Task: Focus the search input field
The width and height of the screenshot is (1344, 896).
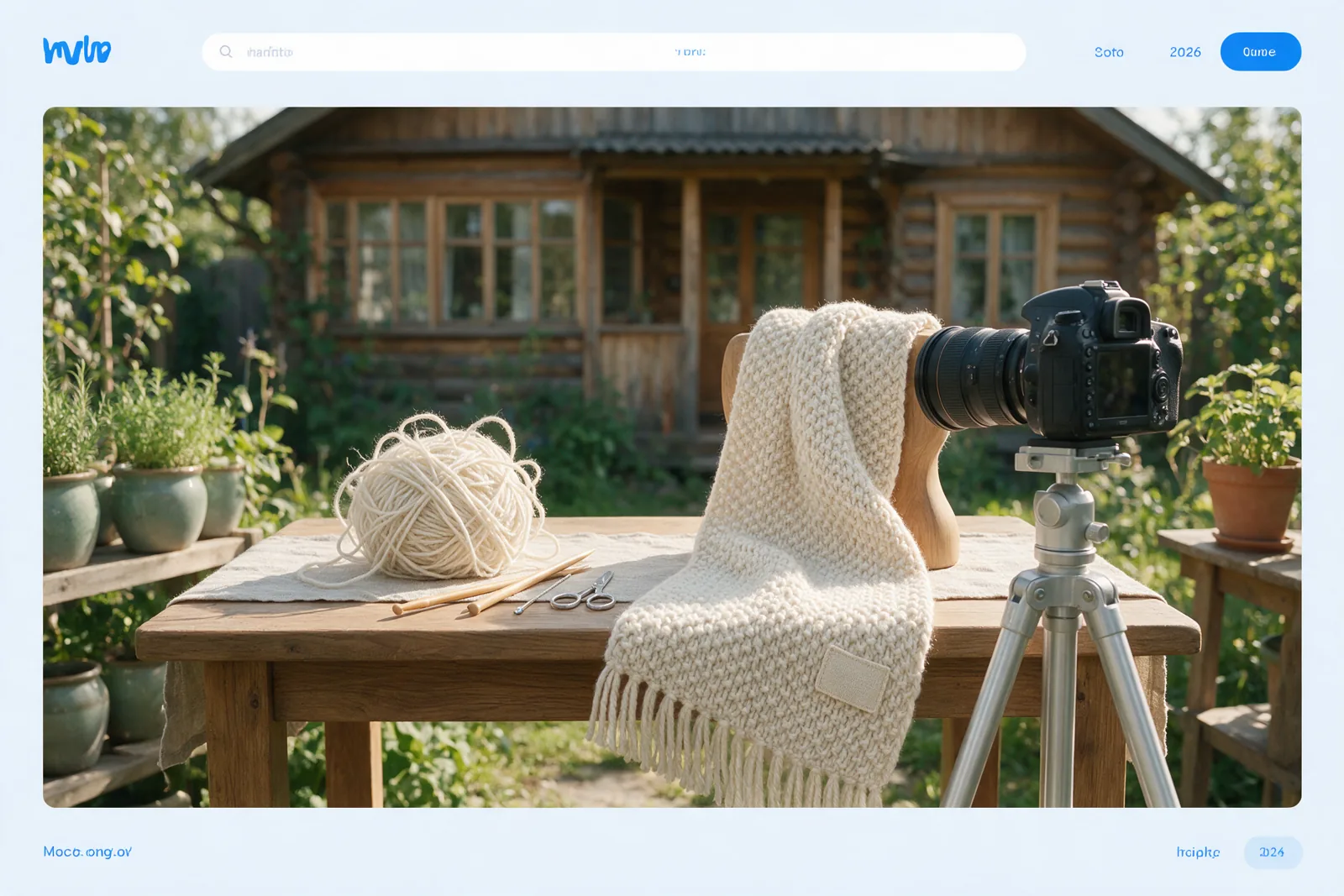Action: (x=613, y=52)
